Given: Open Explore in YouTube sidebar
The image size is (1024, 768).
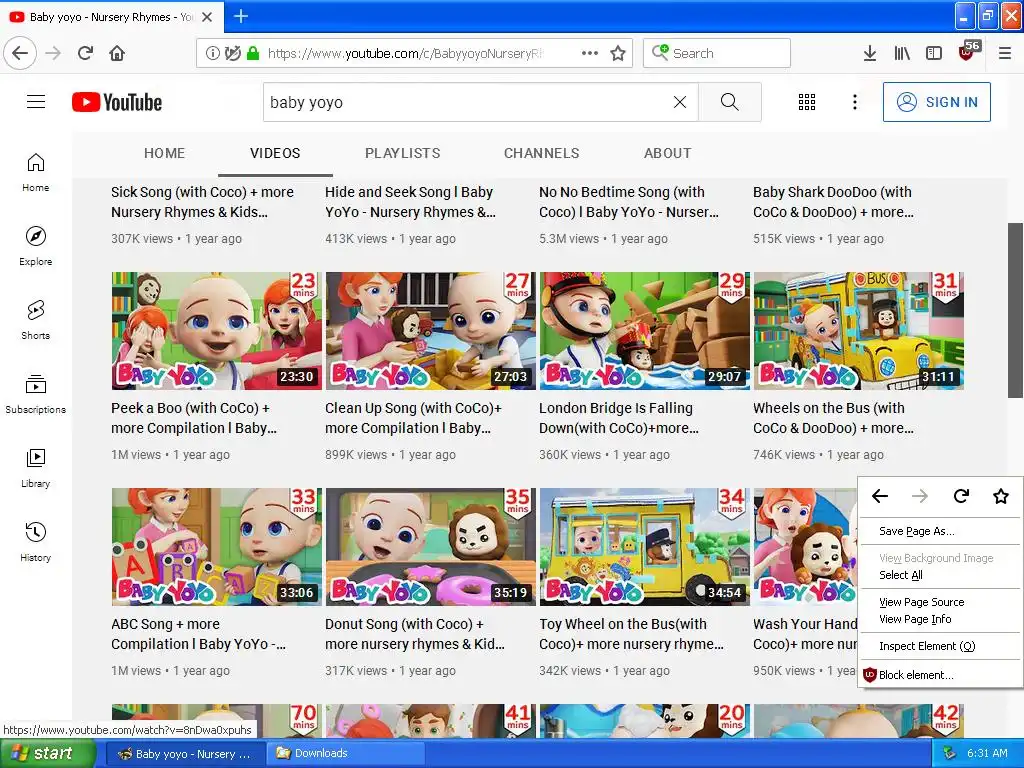Looking at the screenshot, I should tap(35, 246).
